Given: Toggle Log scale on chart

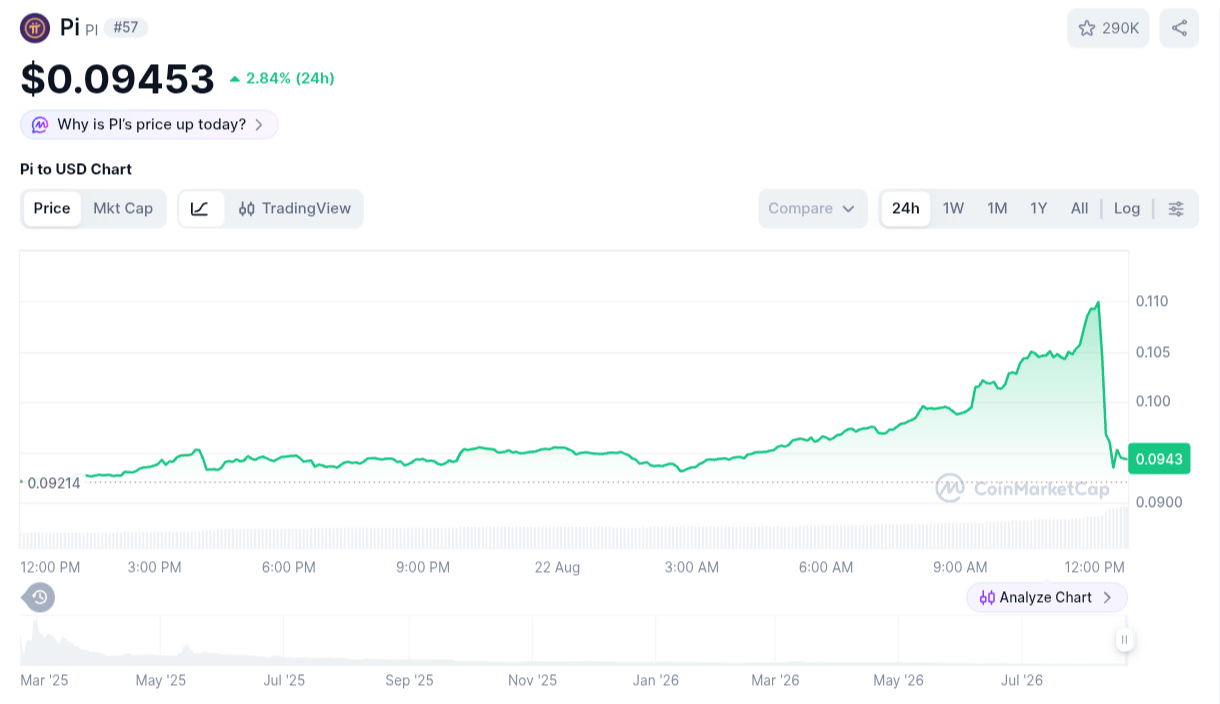Looking at the screenshot, I should pos(1127,209).
